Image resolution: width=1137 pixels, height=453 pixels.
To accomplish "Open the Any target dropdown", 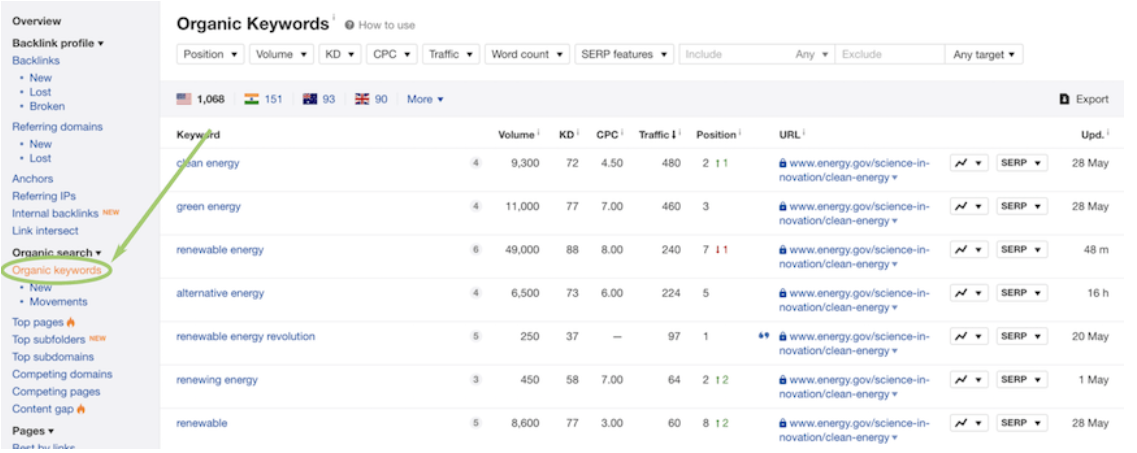I will click(x=983, y=55).
